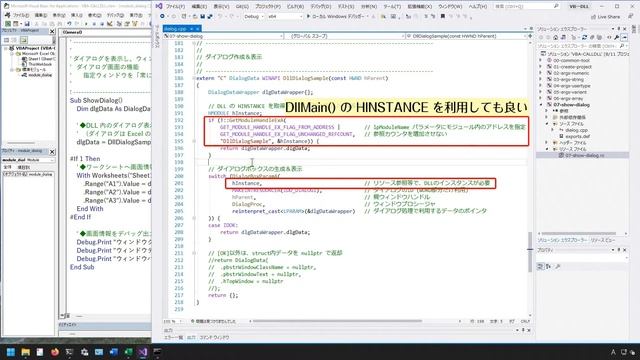Click Save icon in Visual Studio toolbar
Screen dimensions: 640x360
point(202,16)
